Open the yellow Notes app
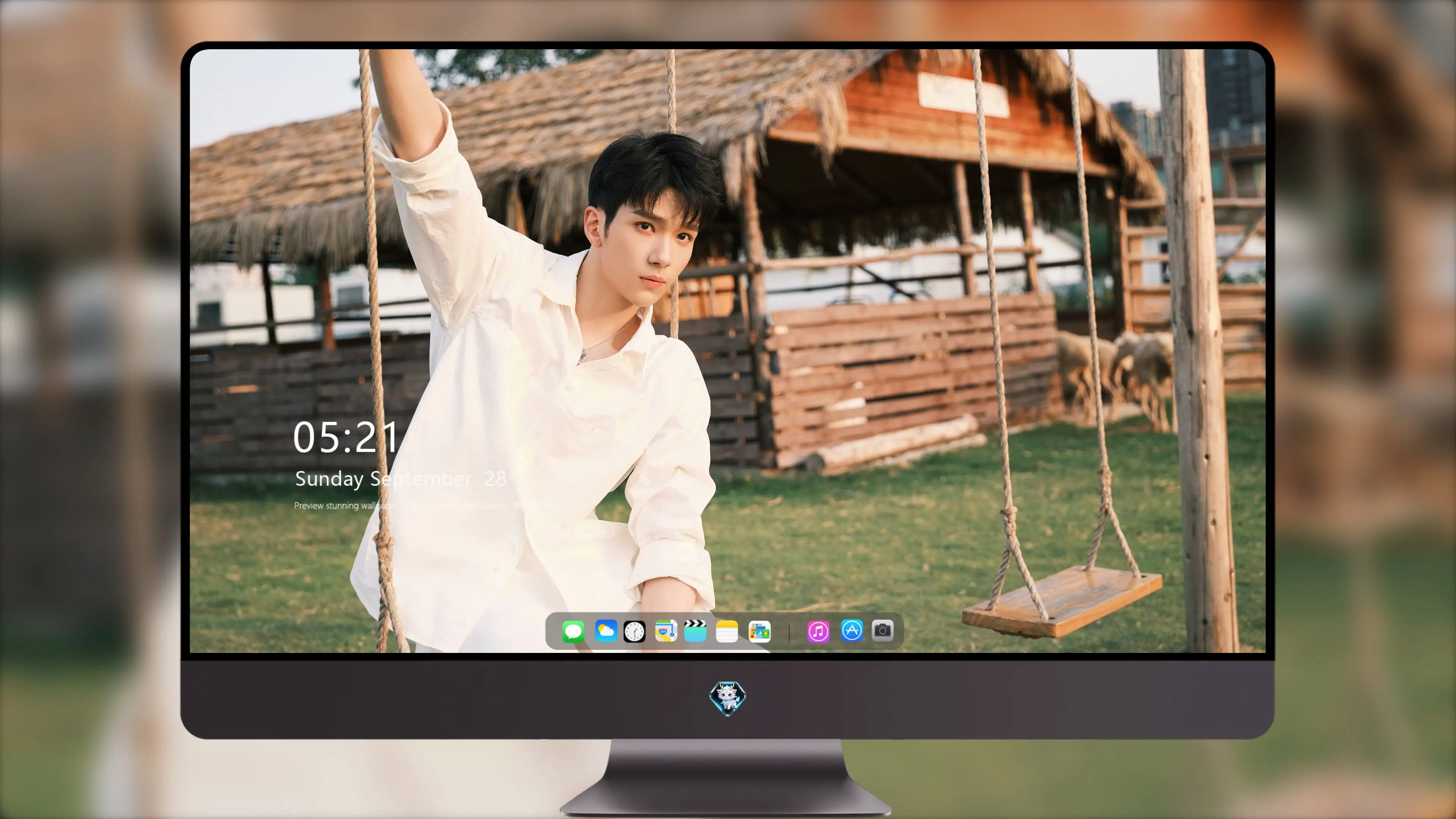This screenshot has height=819, width=1456. [x=727, y=631]
